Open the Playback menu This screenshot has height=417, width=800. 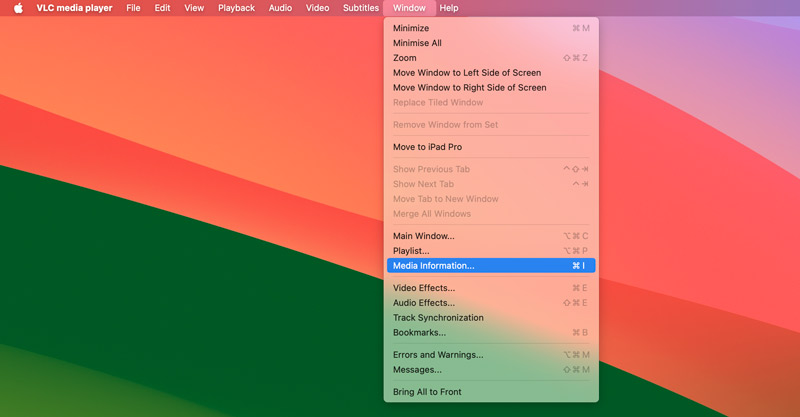236,8
